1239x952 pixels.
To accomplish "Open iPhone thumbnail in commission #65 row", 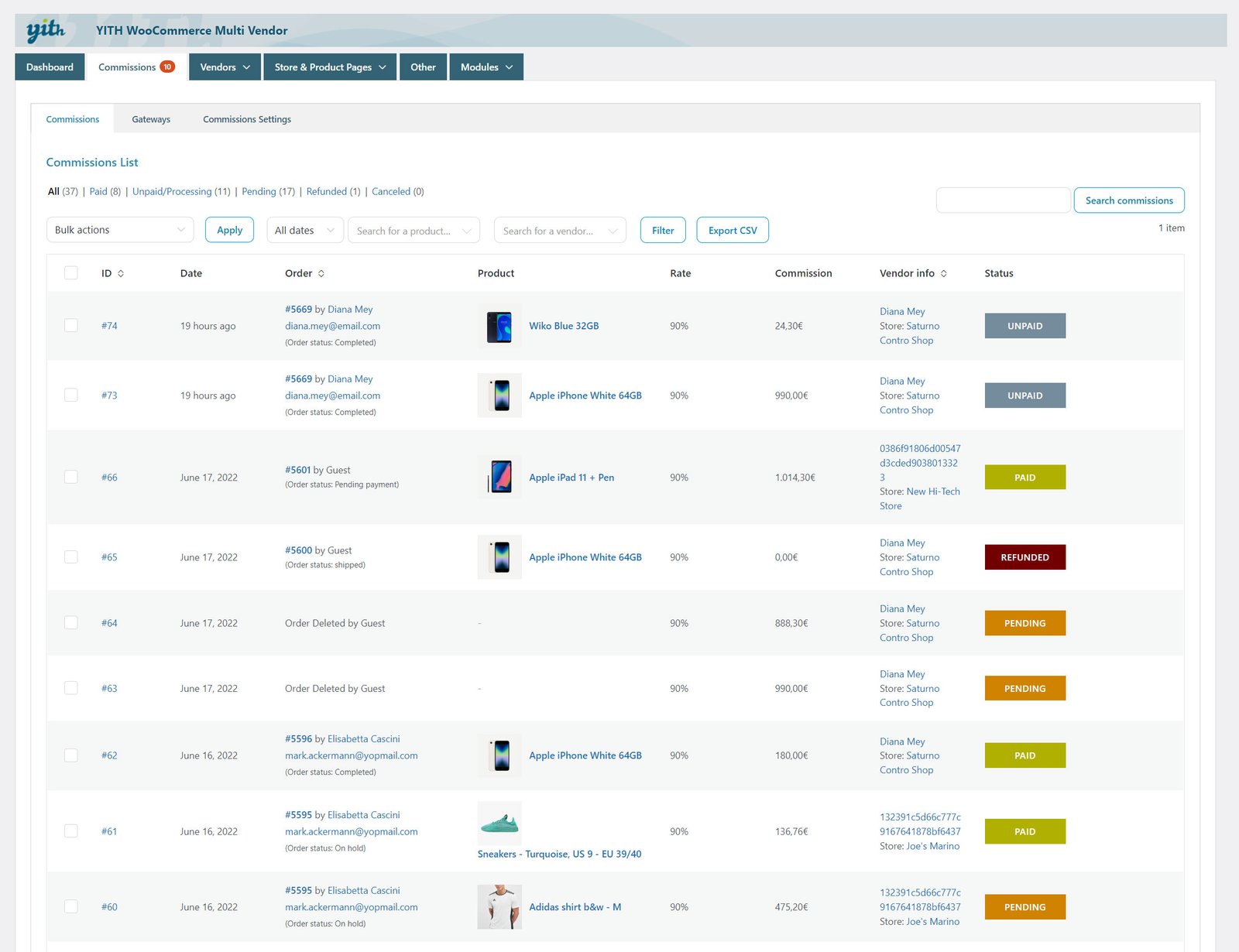I will point(499,556).
